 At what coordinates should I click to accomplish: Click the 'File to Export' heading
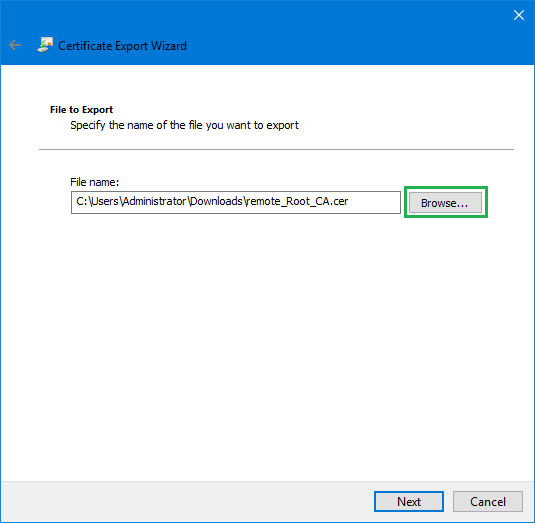81,110
